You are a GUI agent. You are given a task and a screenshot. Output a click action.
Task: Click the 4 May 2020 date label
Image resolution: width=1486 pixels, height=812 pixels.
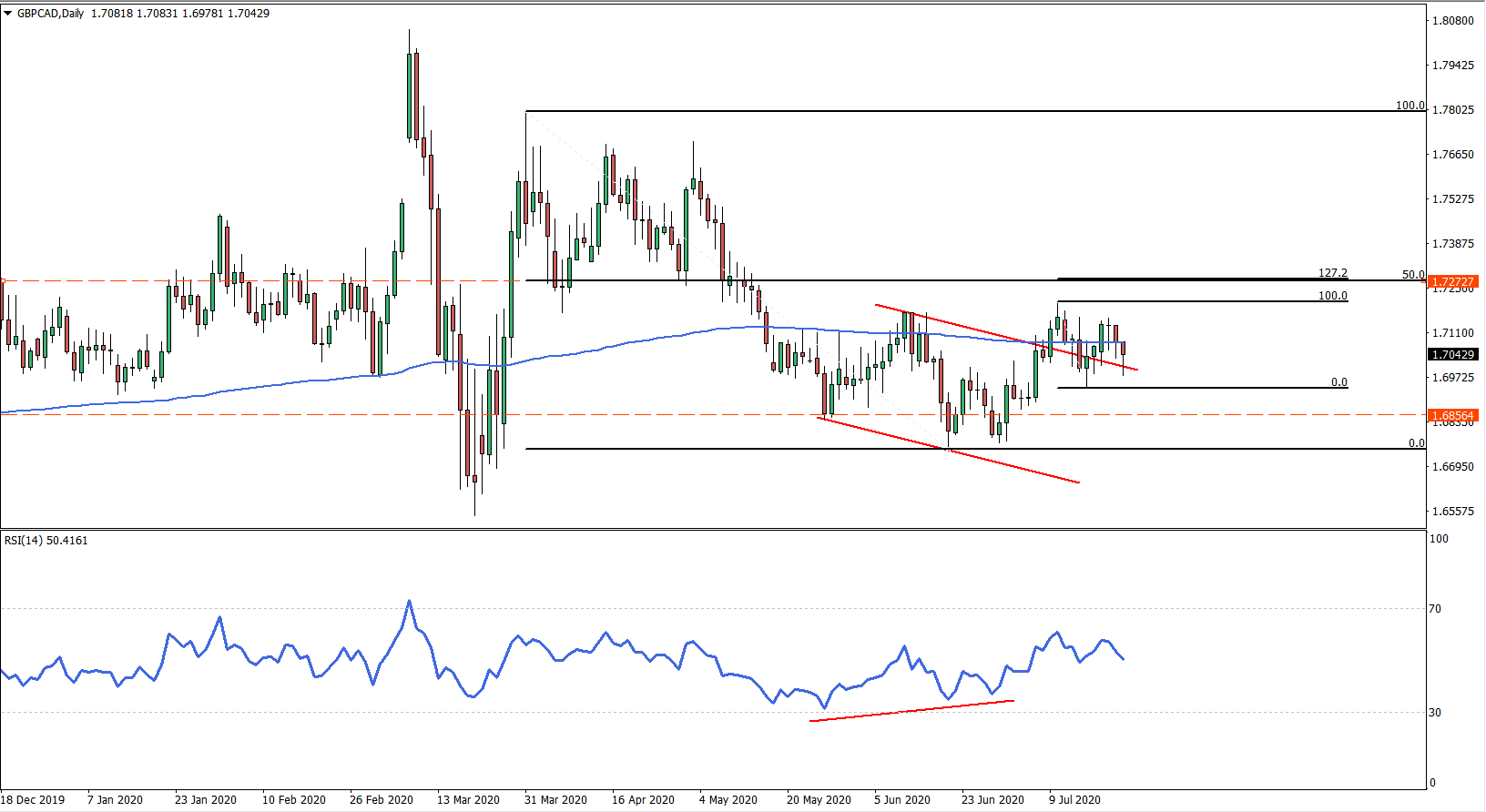(x=728, y=800)
